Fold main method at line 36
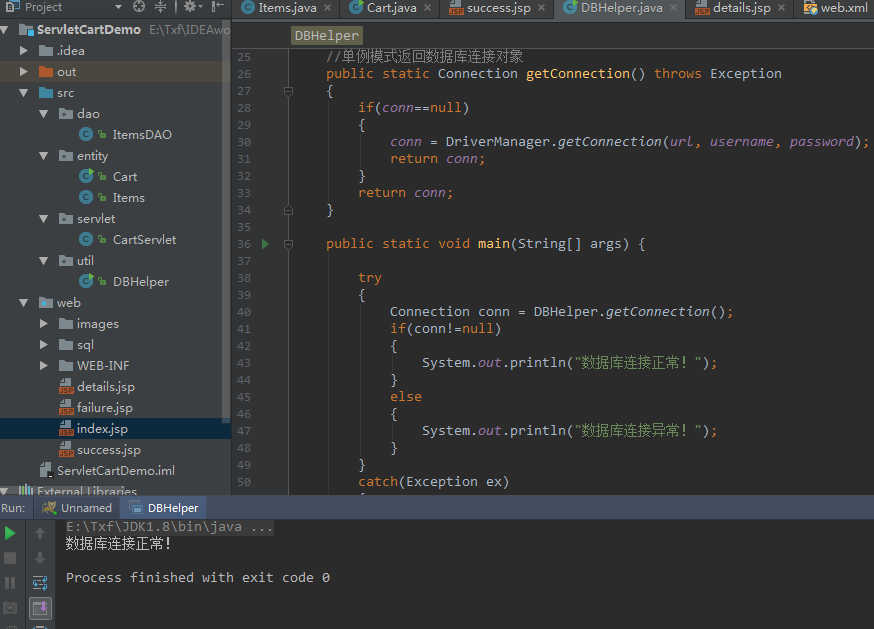874x629 pixels. click(x=288, y=244)
